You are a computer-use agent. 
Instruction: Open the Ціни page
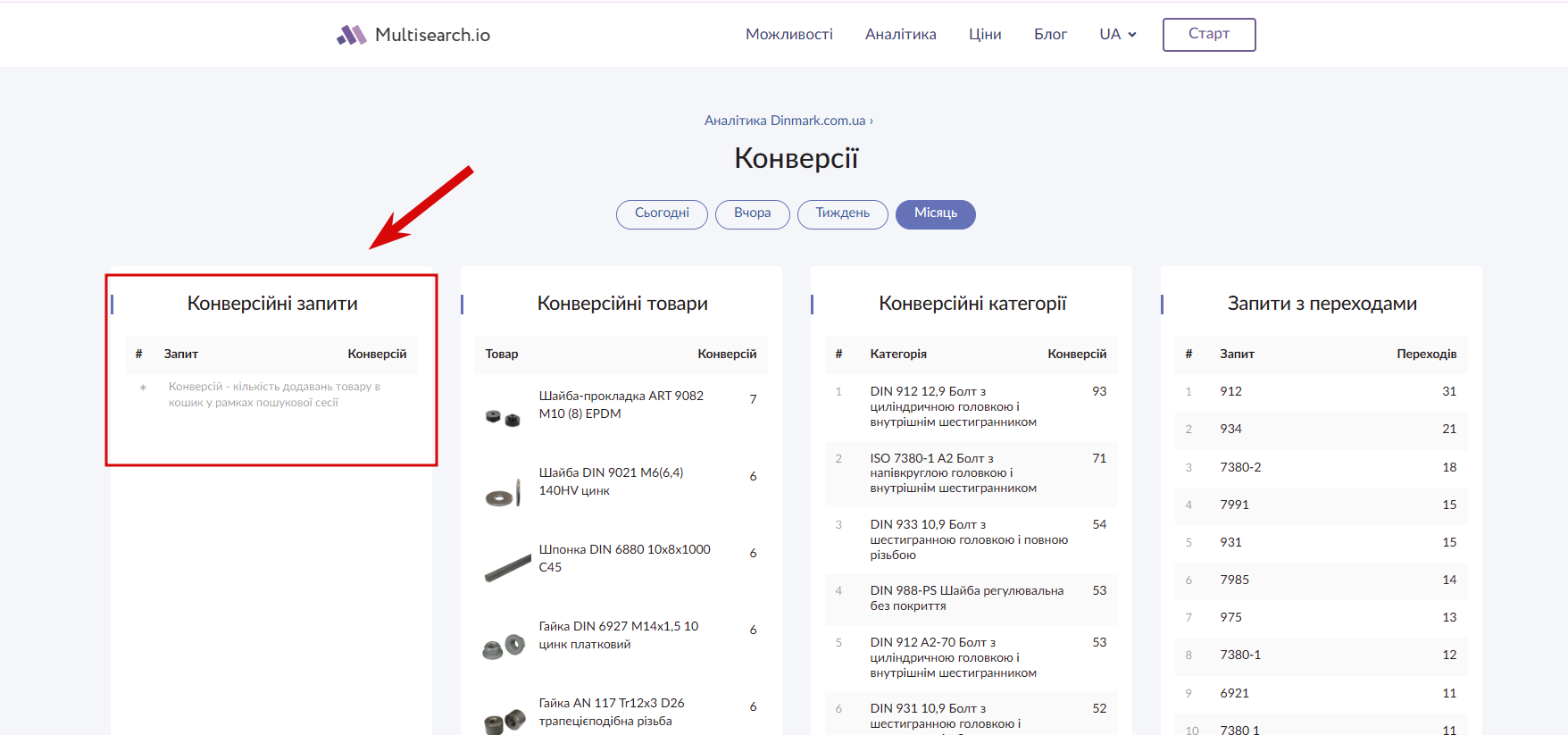(985, 35)
